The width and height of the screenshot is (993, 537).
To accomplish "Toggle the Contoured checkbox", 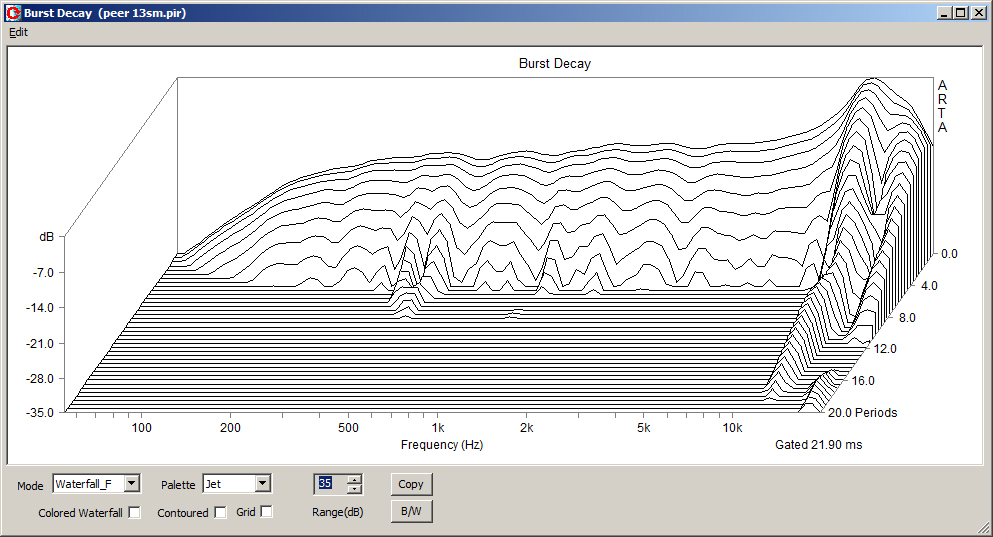I will tap(221, 513).
